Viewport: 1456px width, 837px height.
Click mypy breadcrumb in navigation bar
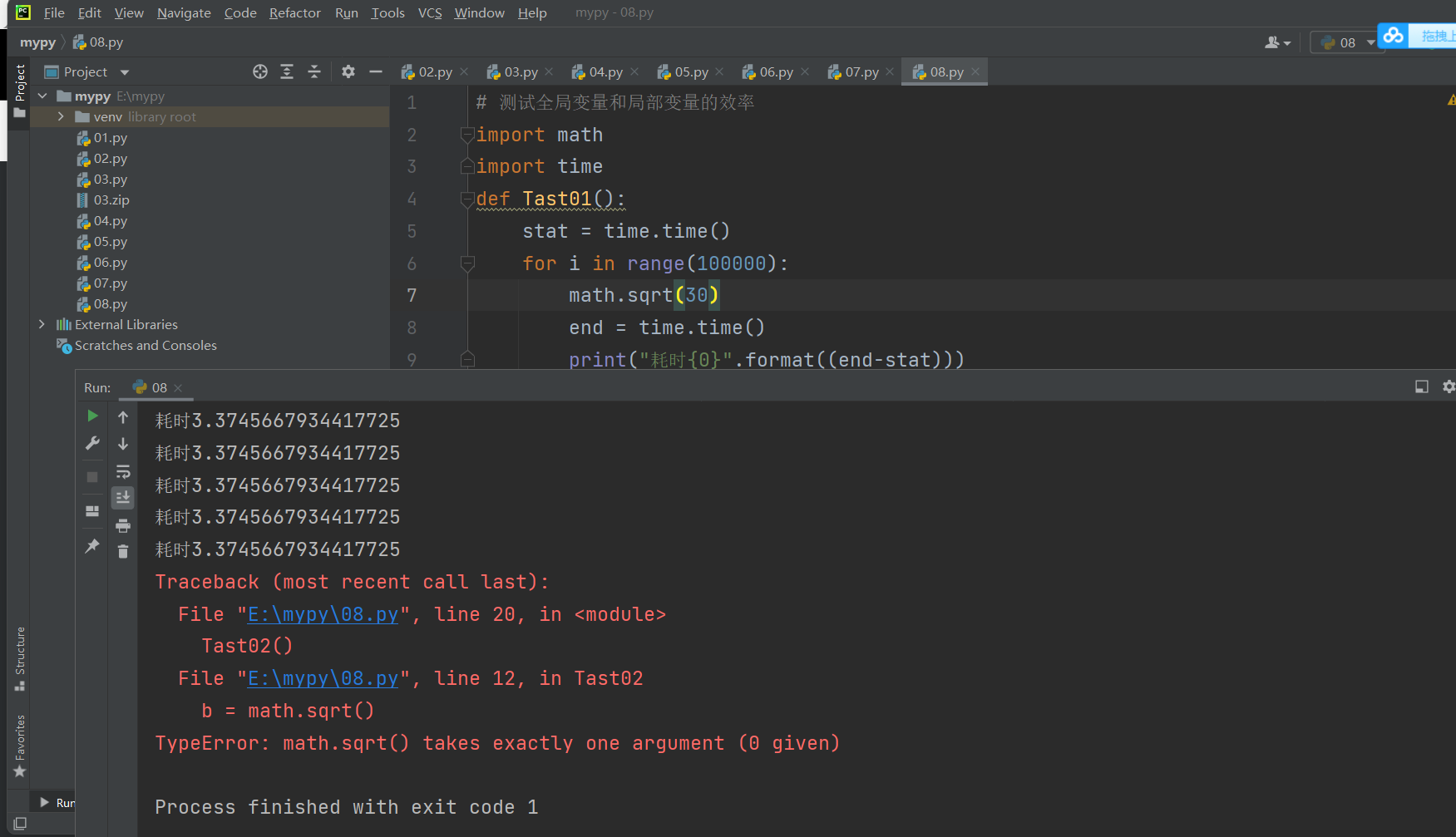tap(37, 42)
